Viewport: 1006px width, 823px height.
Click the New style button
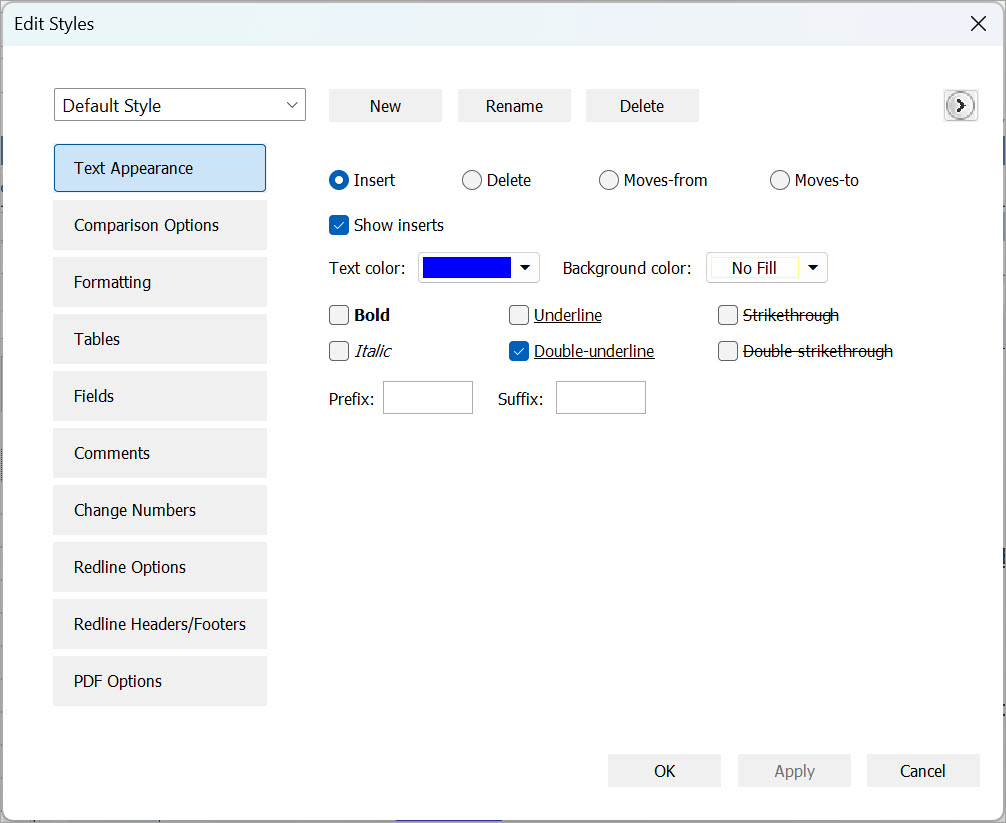(x=385, y=106)
